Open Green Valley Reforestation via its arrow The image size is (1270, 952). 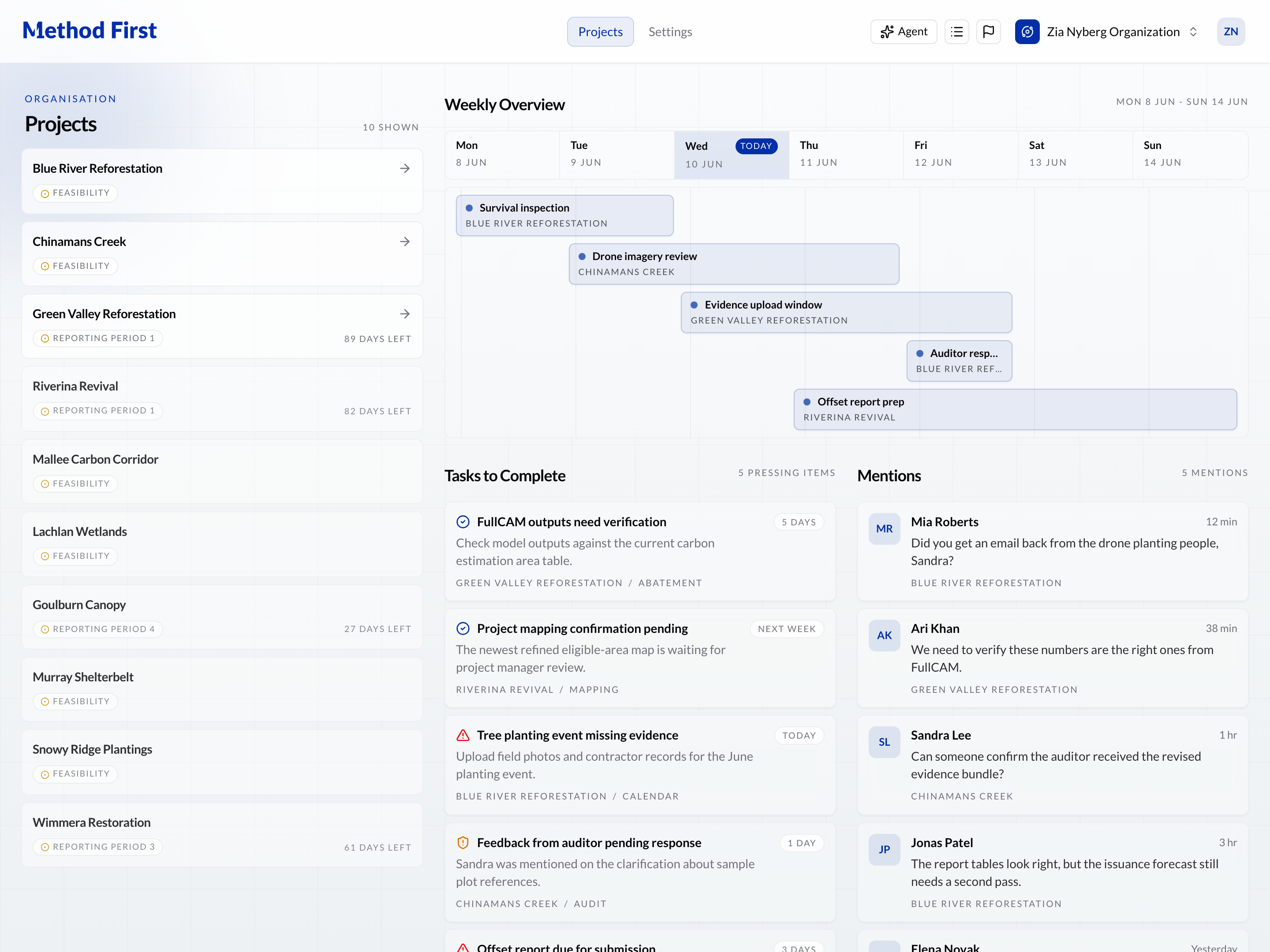click(405, 314)
